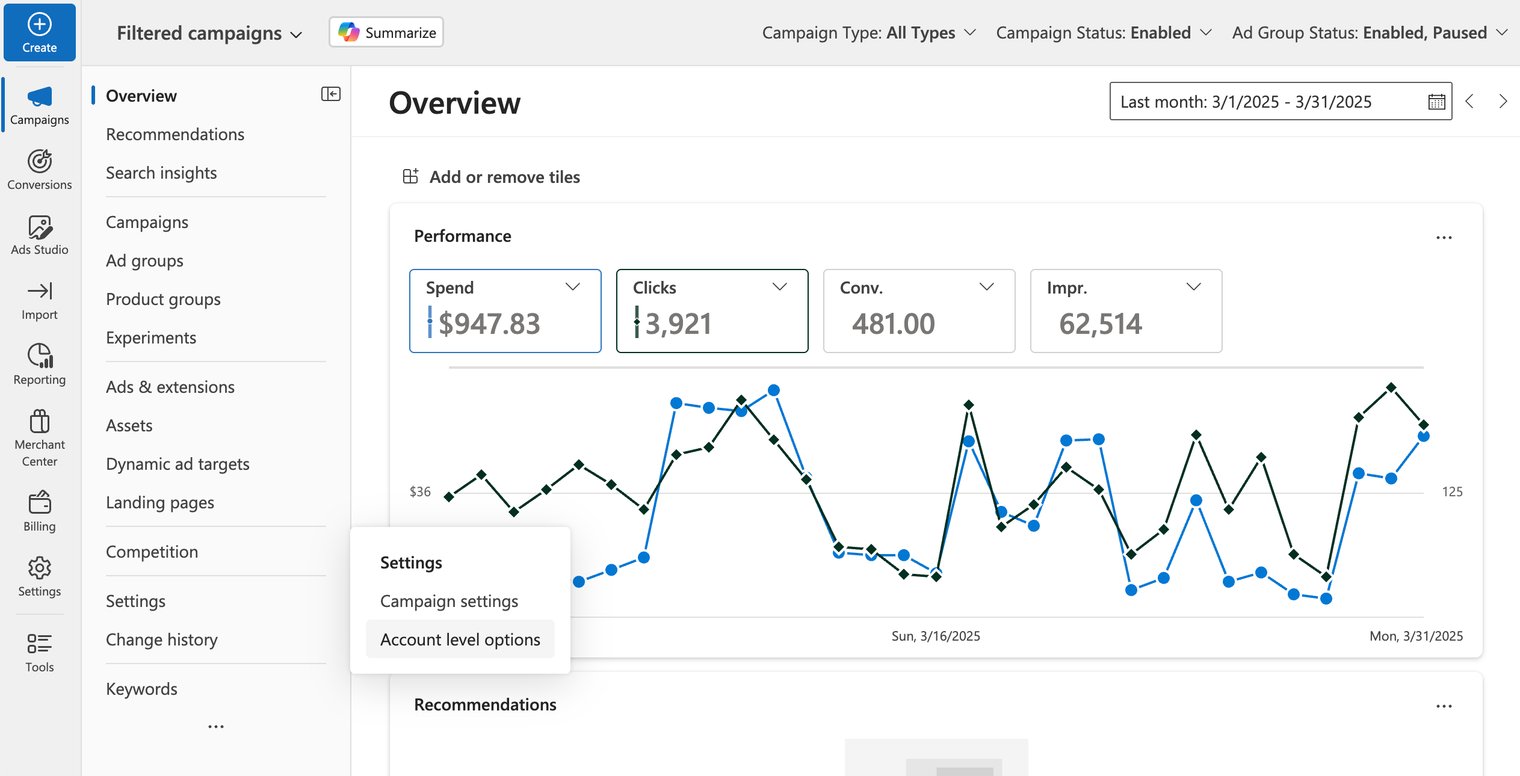The width and height of the screenshot is (1520, 776).
Task: Open Performance tile more options ellipsis
Action: pyautogui.click(x=1443, y=237)
